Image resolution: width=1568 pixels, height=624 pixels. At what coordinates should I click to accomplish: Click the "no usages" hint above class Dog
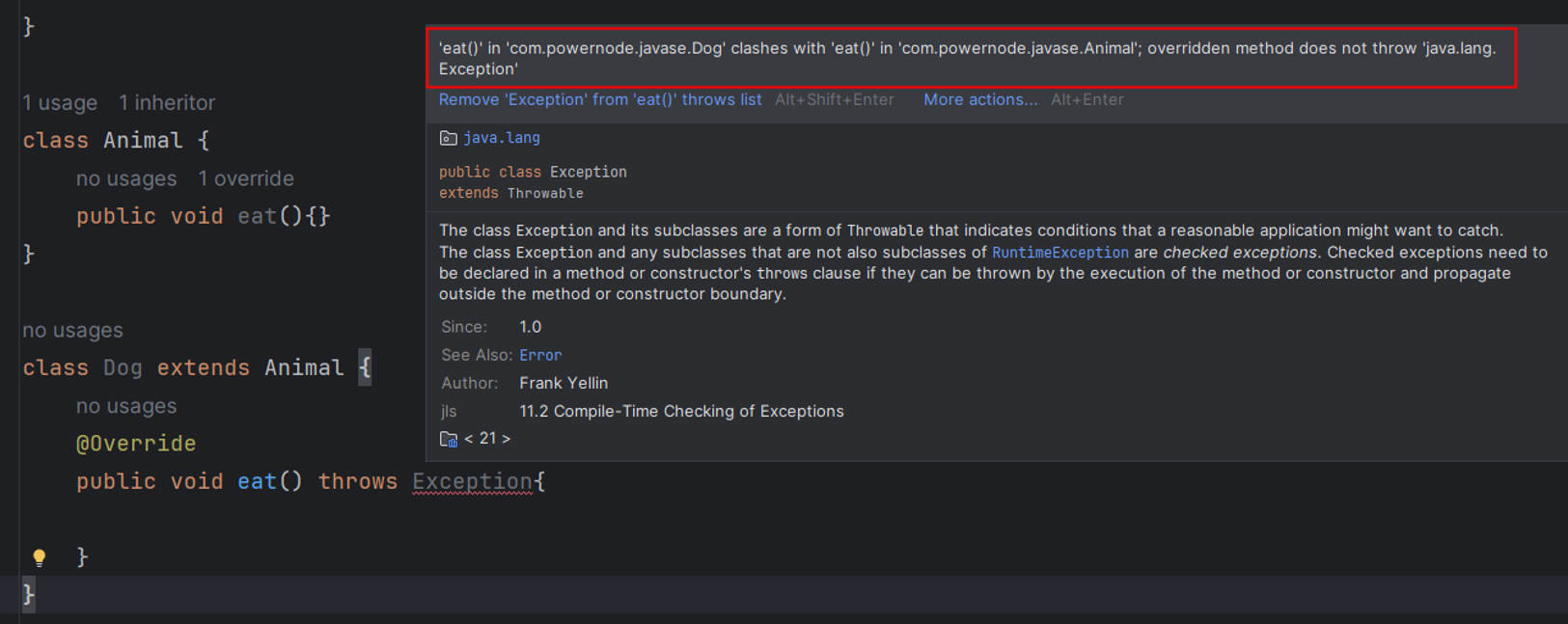[x=72, y=330]
